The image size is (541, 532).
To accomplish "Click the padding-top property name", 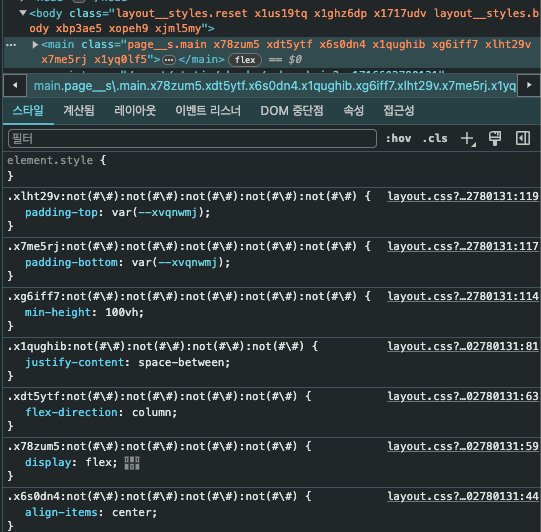I will click(61, 213).
